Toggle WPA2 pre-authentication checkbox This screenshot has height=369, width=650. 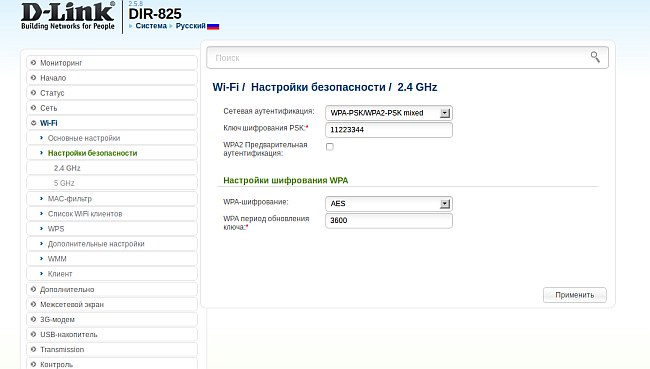coord(330,146)
